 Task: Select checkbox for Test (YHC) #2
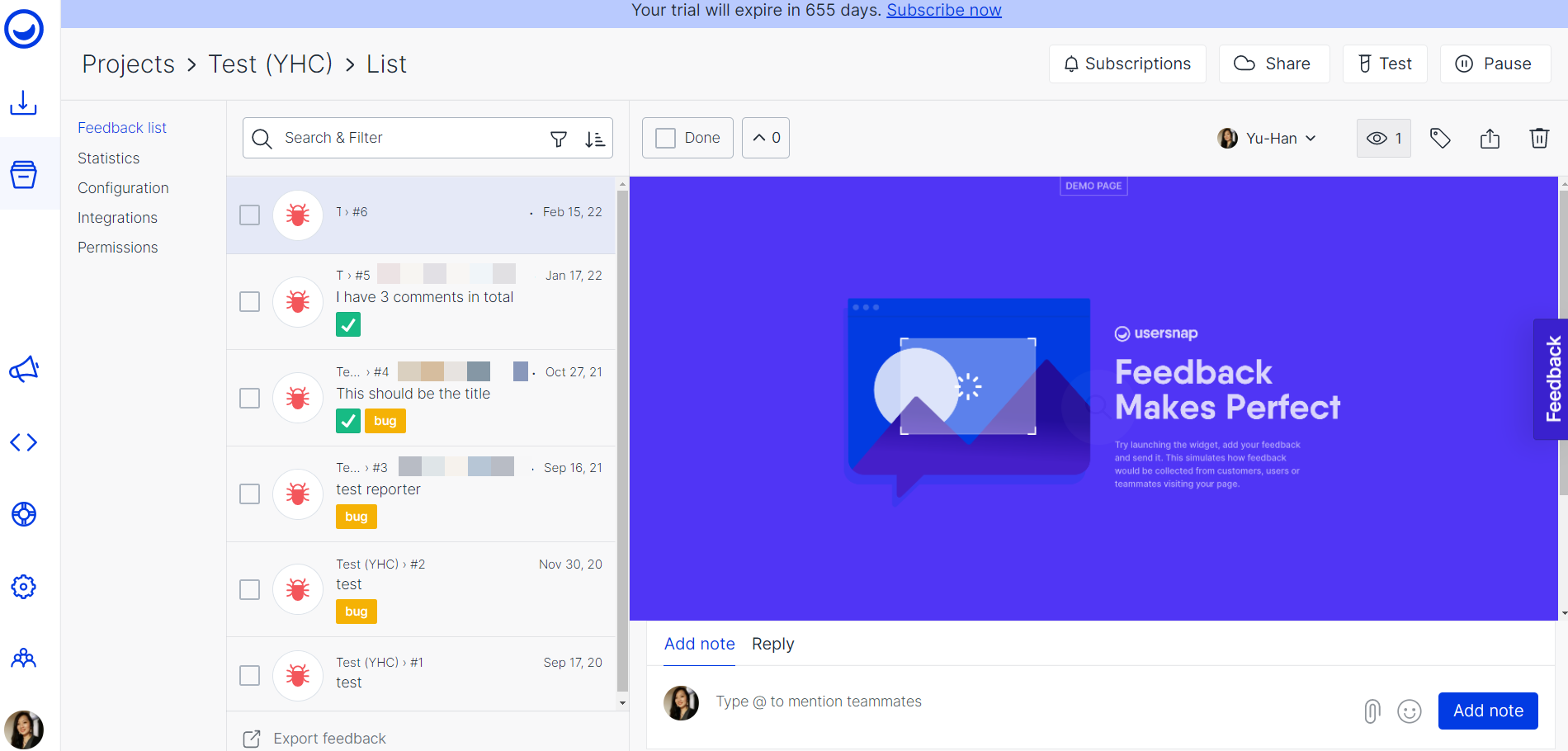tap(249, 589)
